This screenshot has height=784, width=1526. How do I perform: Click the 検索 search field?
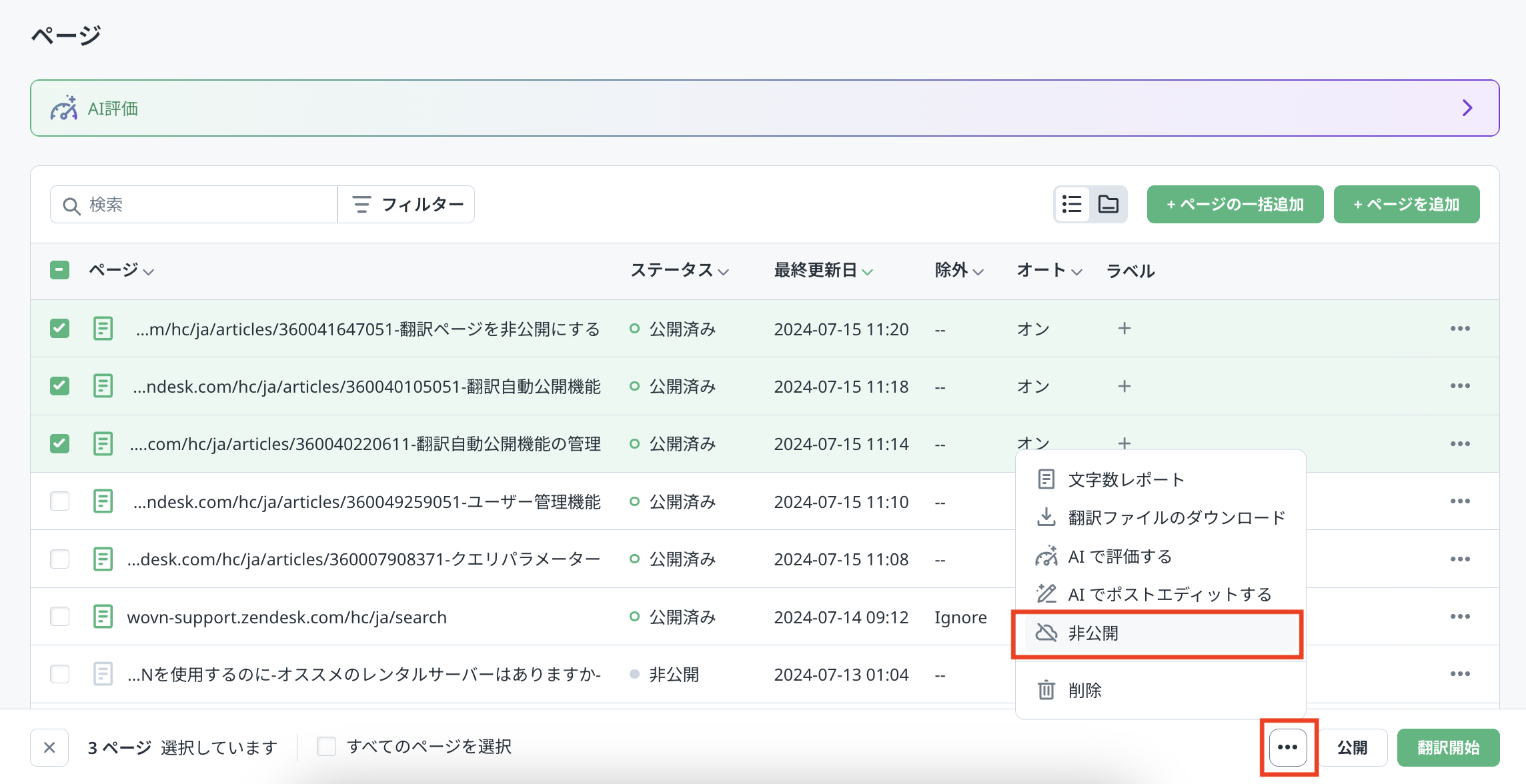click(200, 205)
